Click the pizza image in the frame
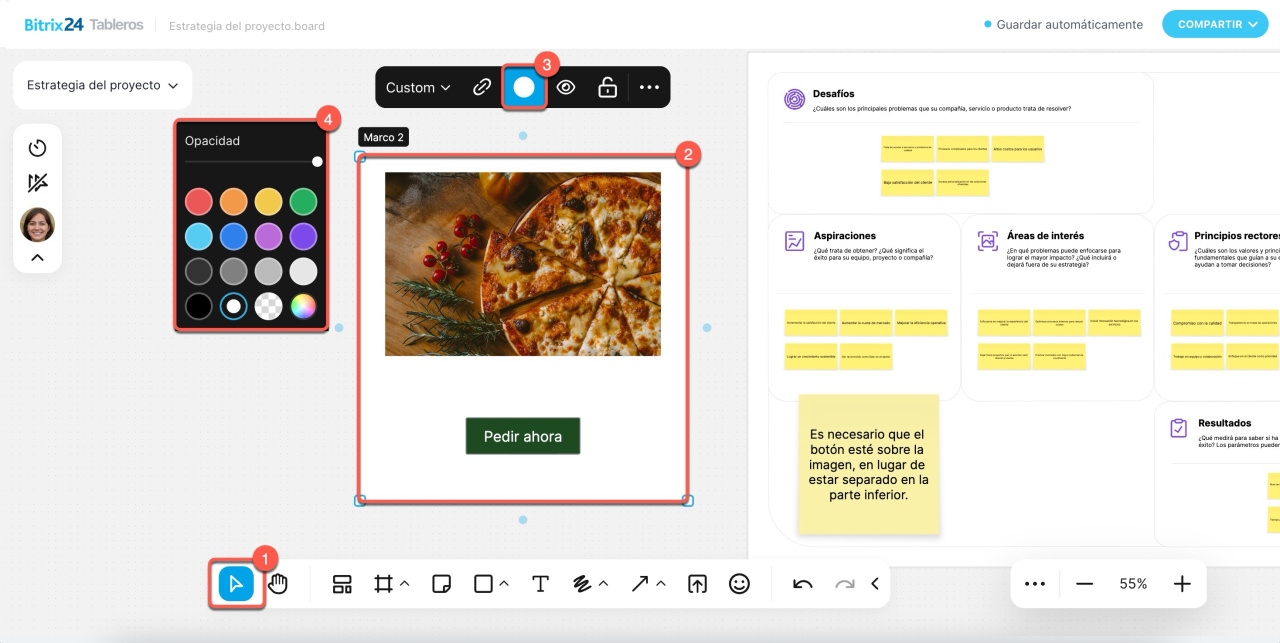The height and width of the screenshot is (643, 1280). coord(522,263)
